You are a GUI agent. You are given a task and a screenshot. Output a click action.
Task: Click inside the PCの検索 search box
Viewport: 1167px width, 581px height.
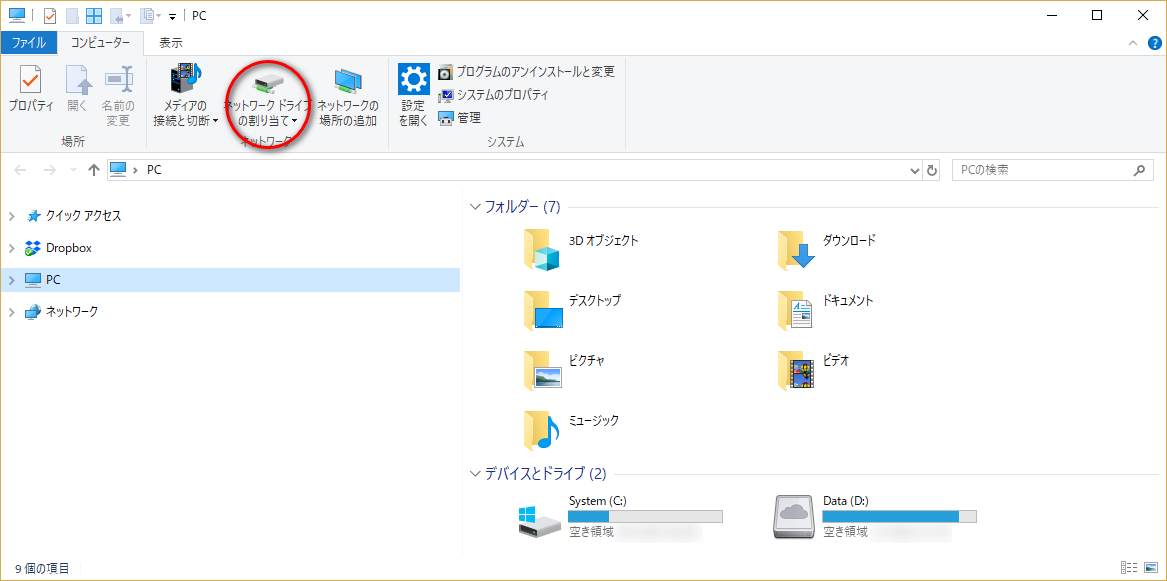coord(1040,170)
